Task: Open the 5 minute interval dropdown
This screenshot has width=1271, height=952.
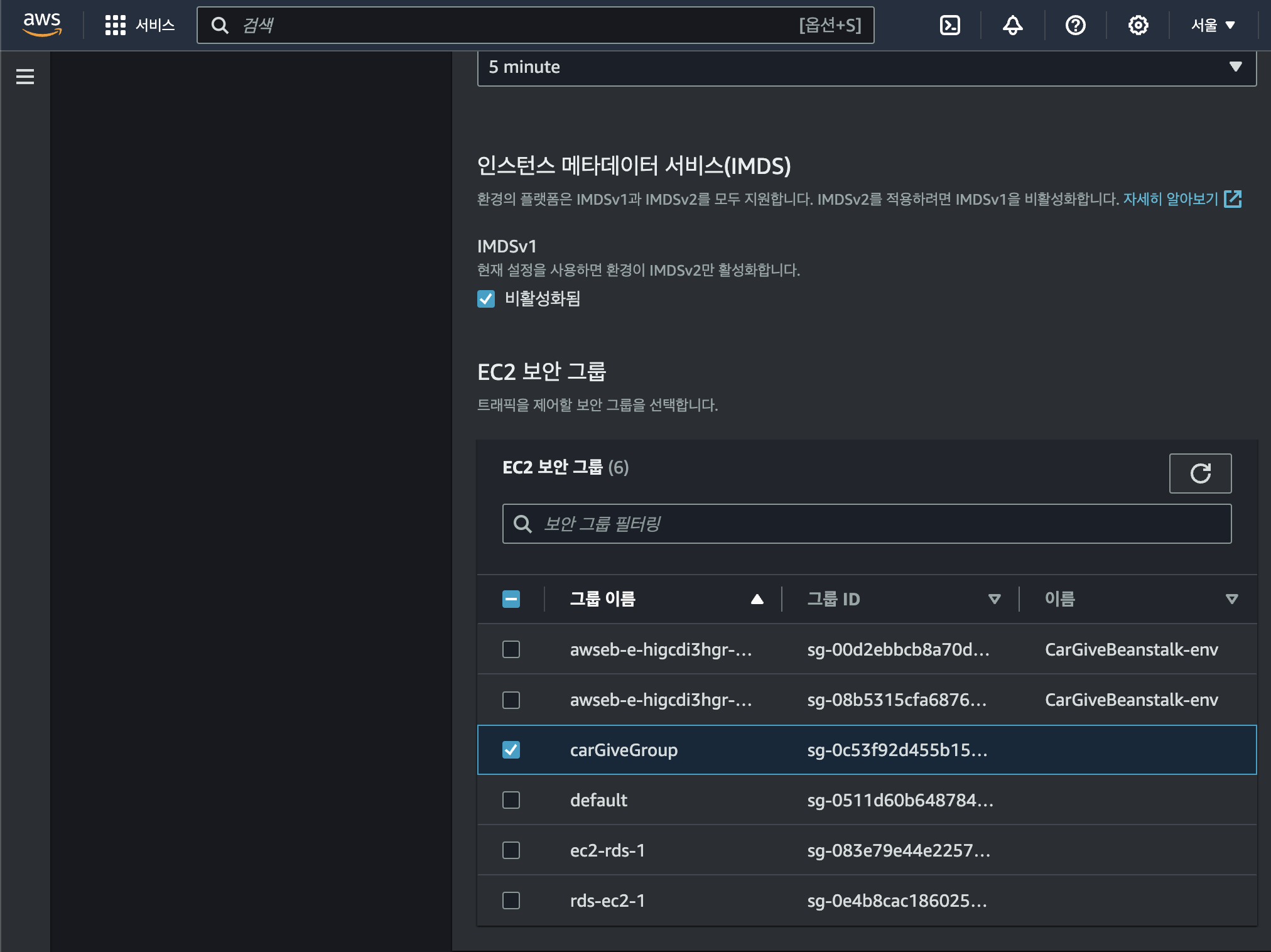Action: click(867, 67)
